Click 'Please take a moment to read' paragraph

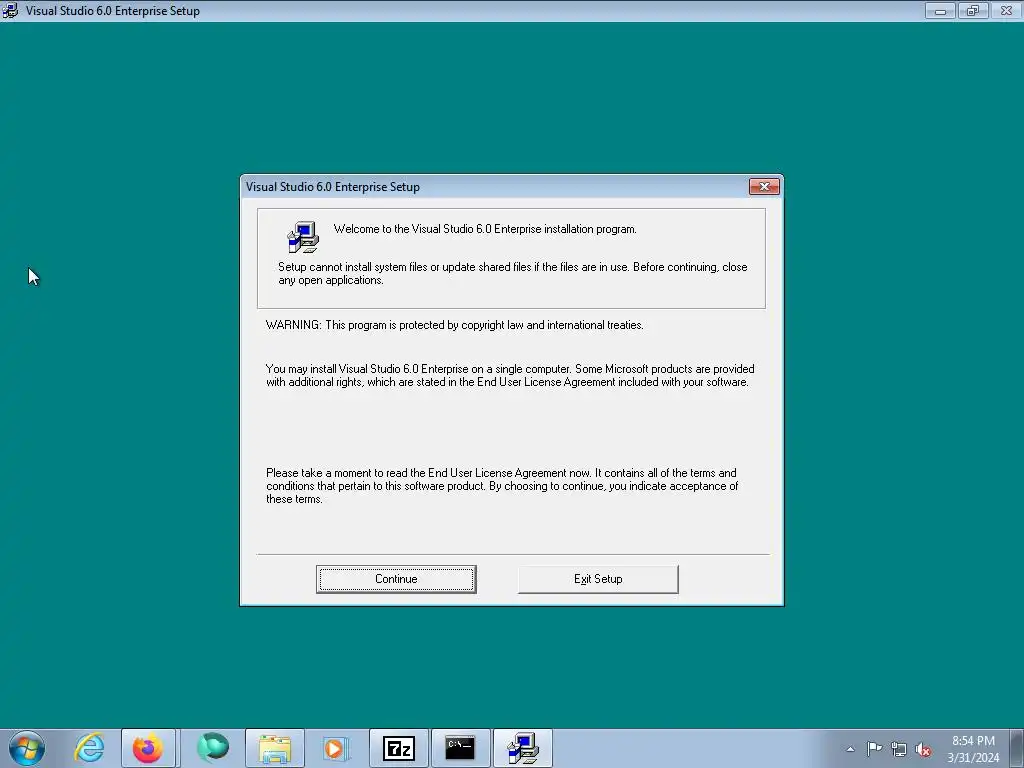click(x=502, y=486)
